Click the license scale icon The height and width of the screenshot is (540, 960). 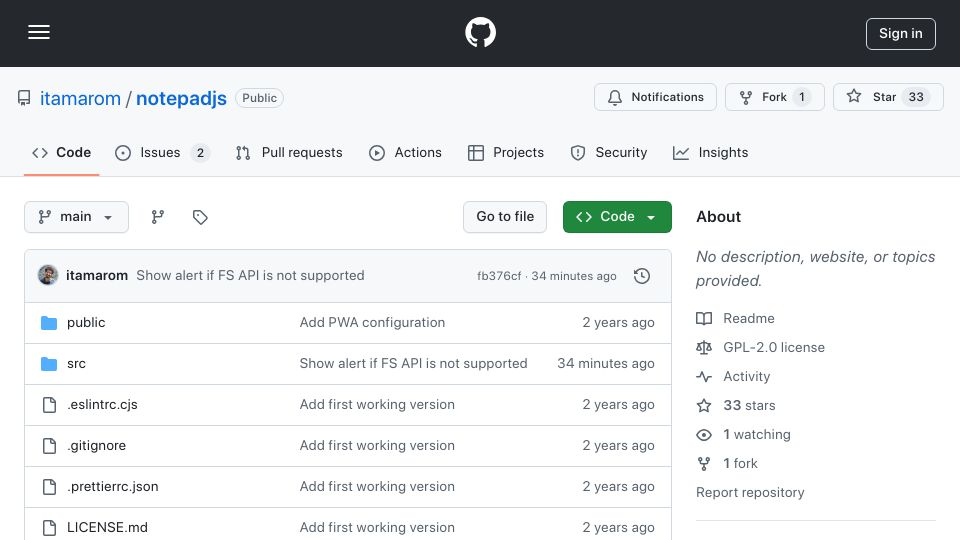click(704, 348)
